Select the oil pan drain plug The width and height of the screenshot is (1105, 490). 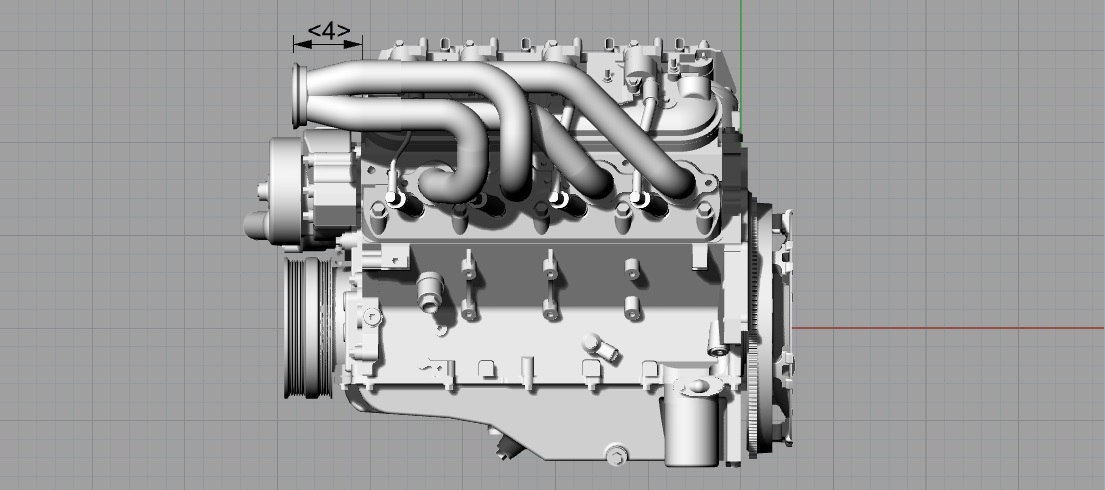pos(617,453)
